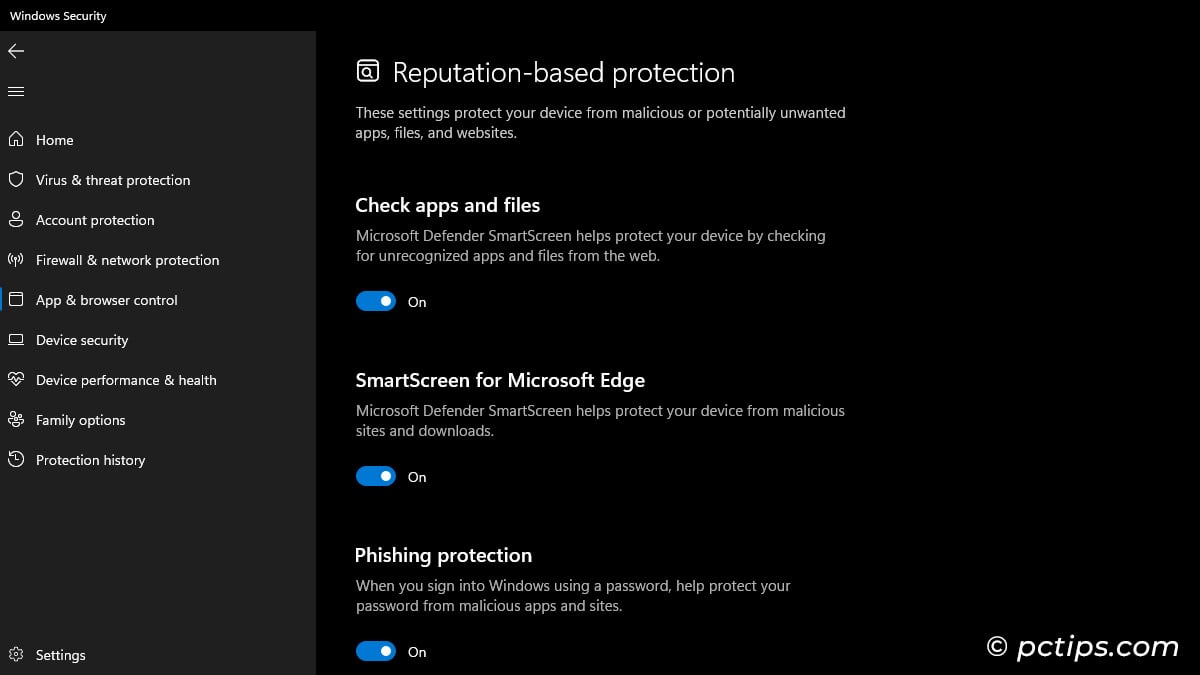The image size is (1200, 675).
Task: Click the Protection history clock icon
Action: click(16, 460)
